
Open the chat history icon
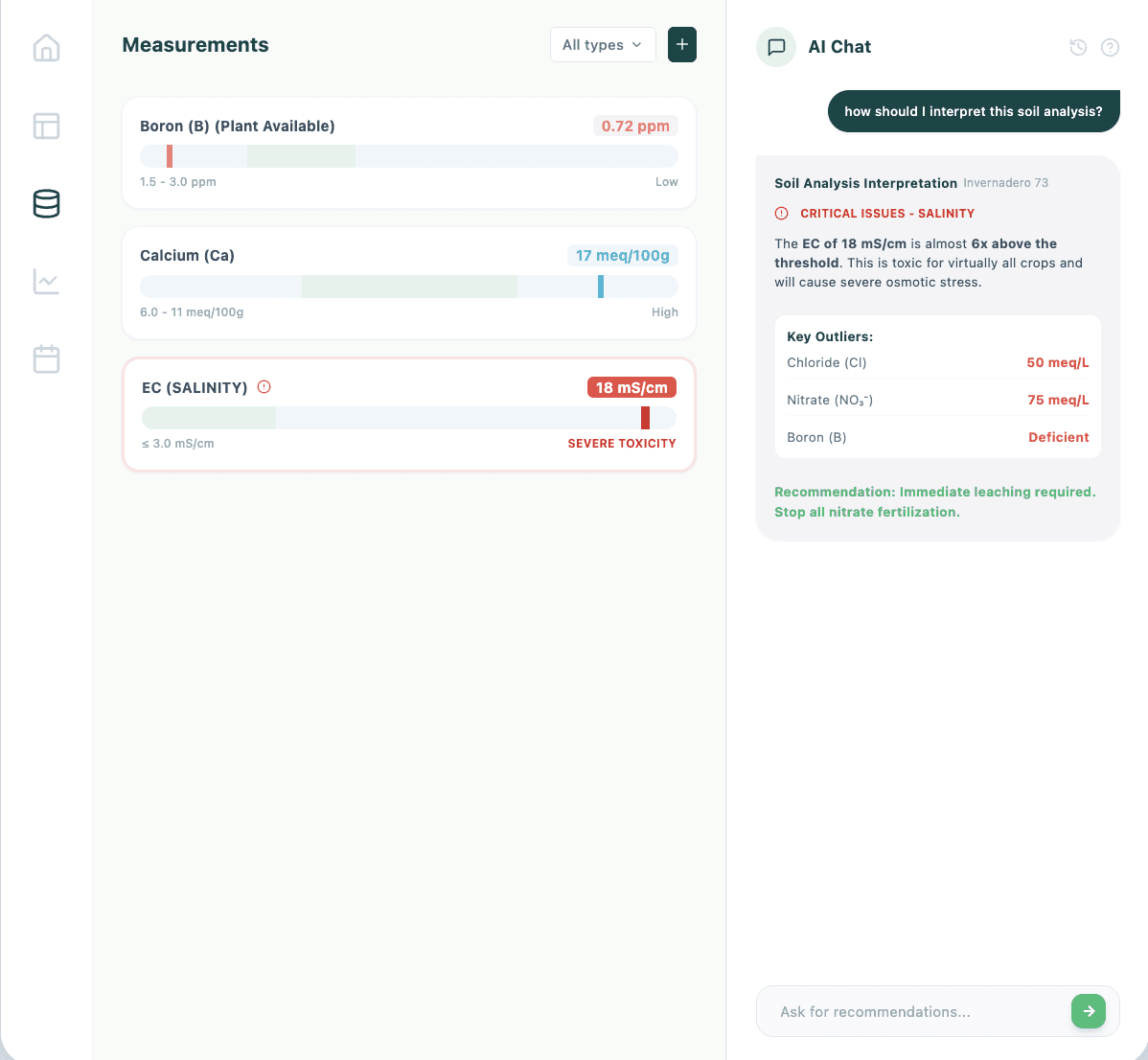click(1078, 46)
